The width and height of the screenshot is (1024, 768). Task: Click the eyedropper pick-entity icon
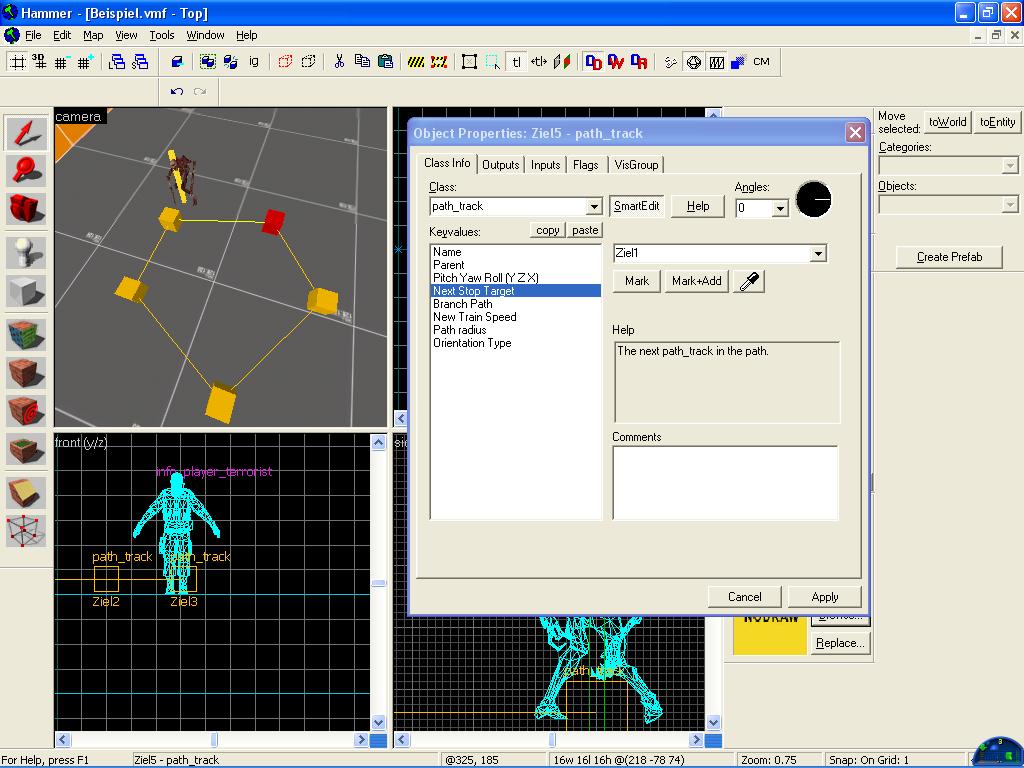pos(749,281)
